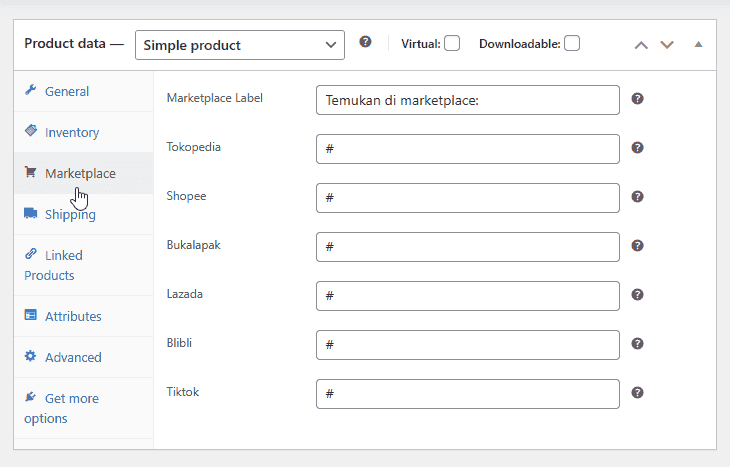Open the Simple product type dropdown
Screen dimensions: 730x467
[240, 45]
